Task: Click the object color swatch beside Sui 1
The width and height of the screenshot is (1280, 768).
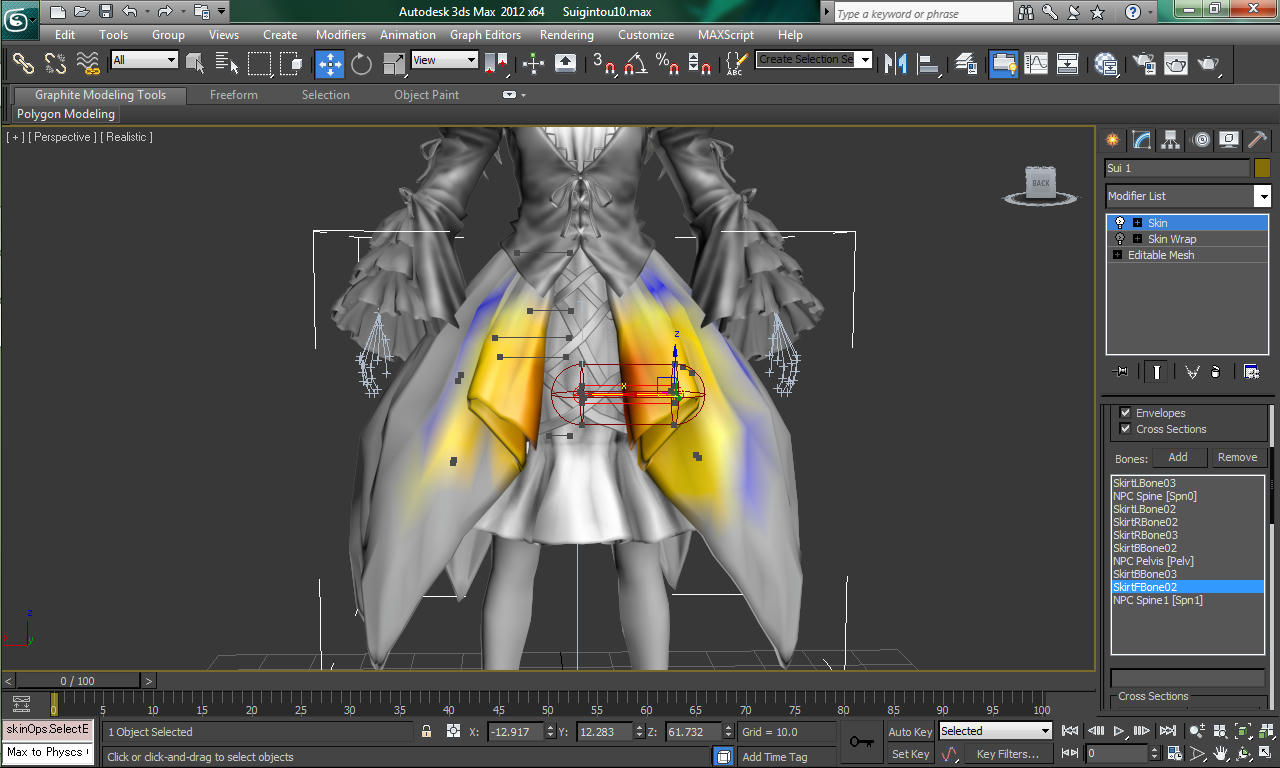Action: (x=1262, y=168)
